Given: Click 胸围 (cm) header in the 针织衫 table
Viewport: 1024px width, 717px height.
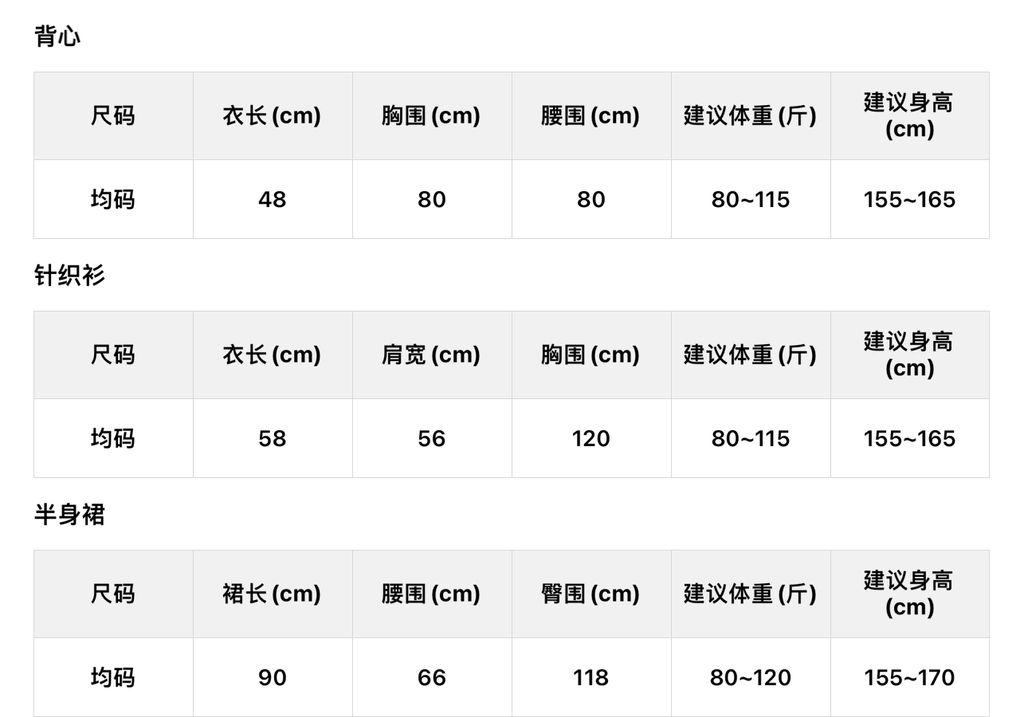Looking at the screenshot, I should [x=590, y=355].
